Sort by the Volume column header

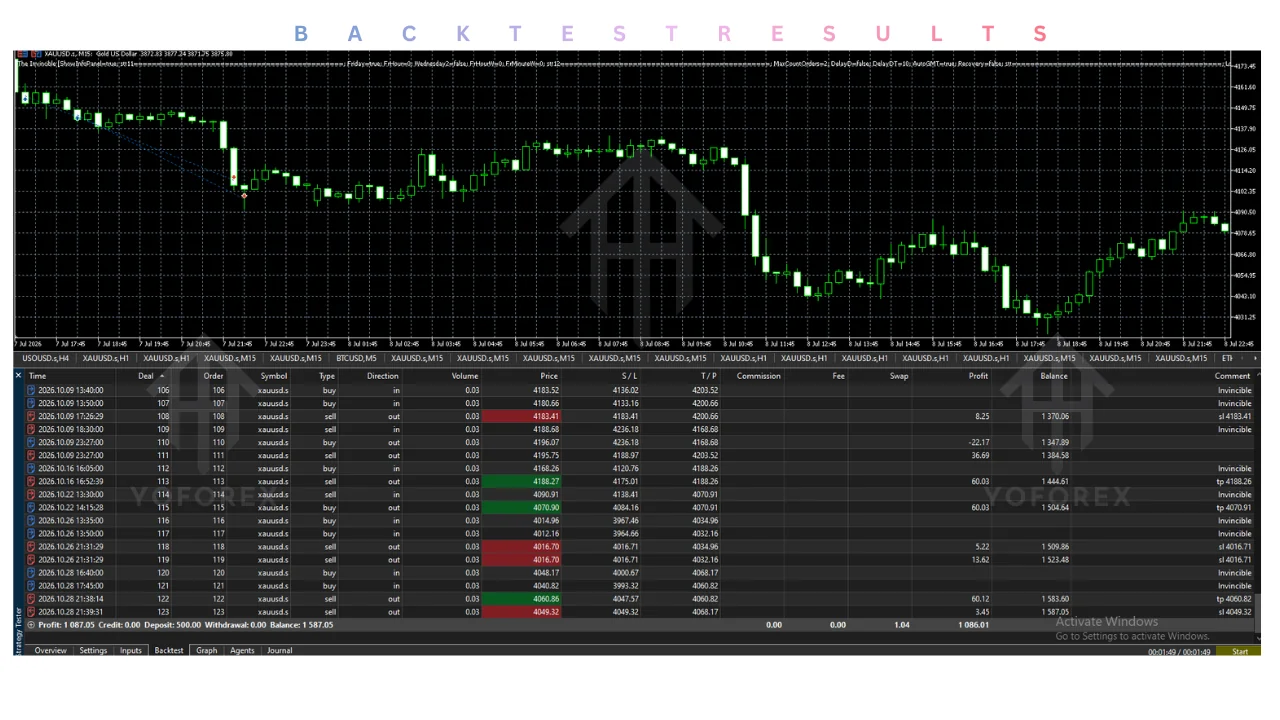(465, 376)
